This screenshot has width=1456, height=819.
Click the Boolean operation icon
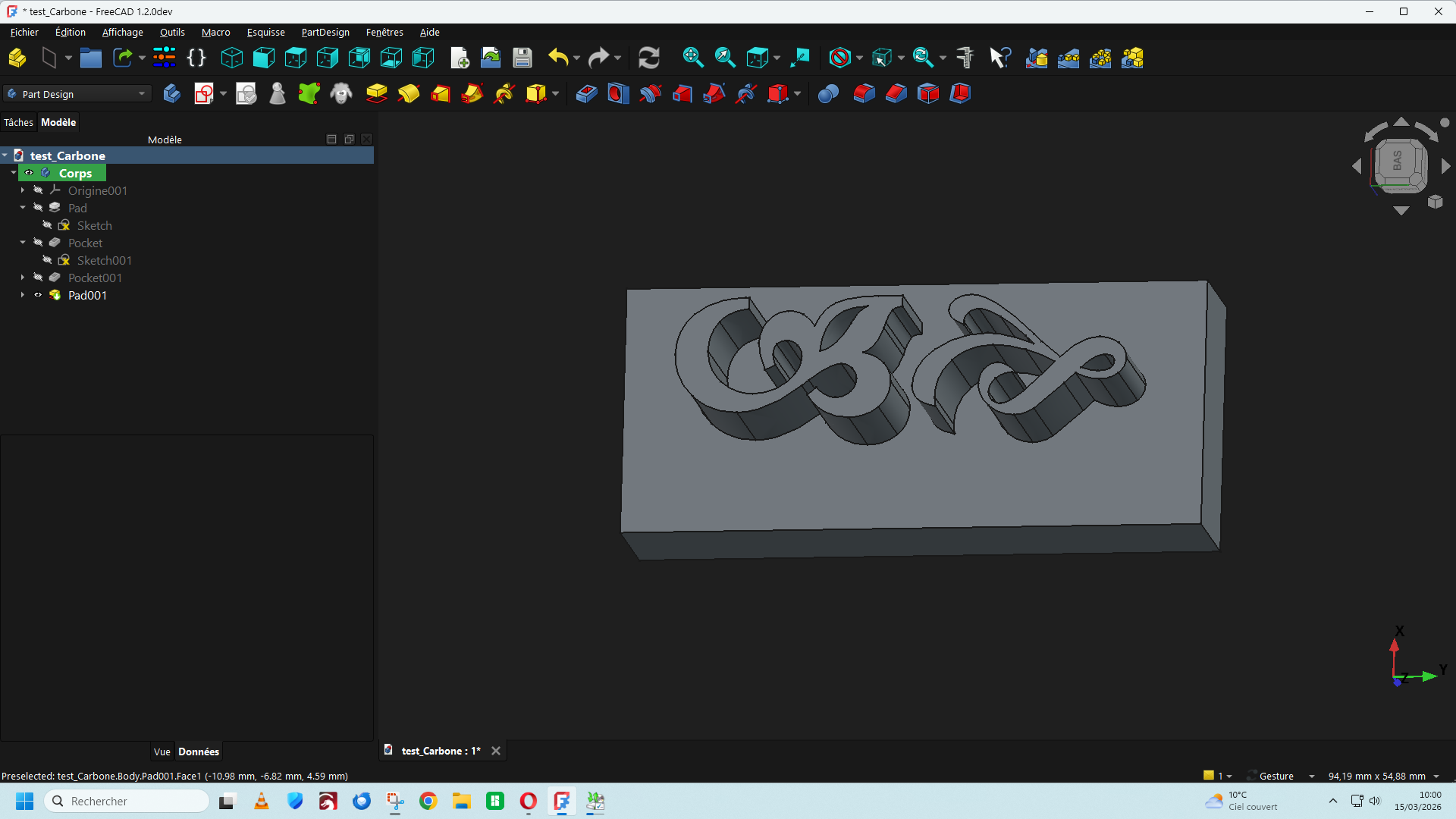pos(828,94)
